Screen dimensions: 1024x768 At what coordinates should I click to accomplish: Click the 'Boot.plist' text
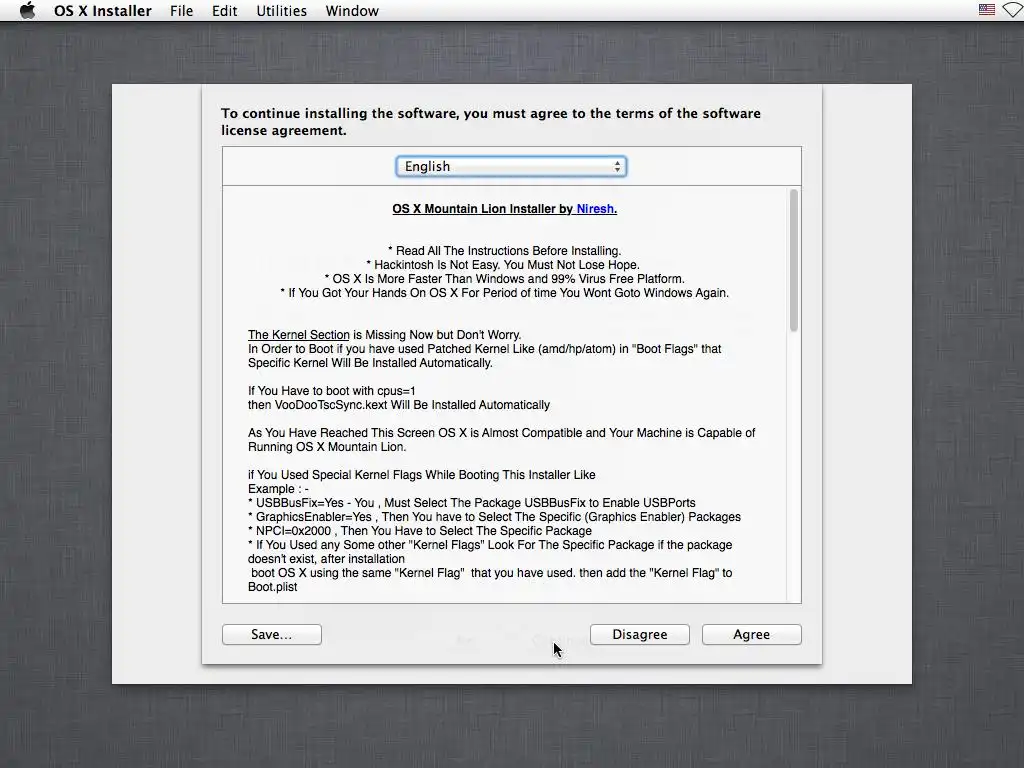(272, 587)
